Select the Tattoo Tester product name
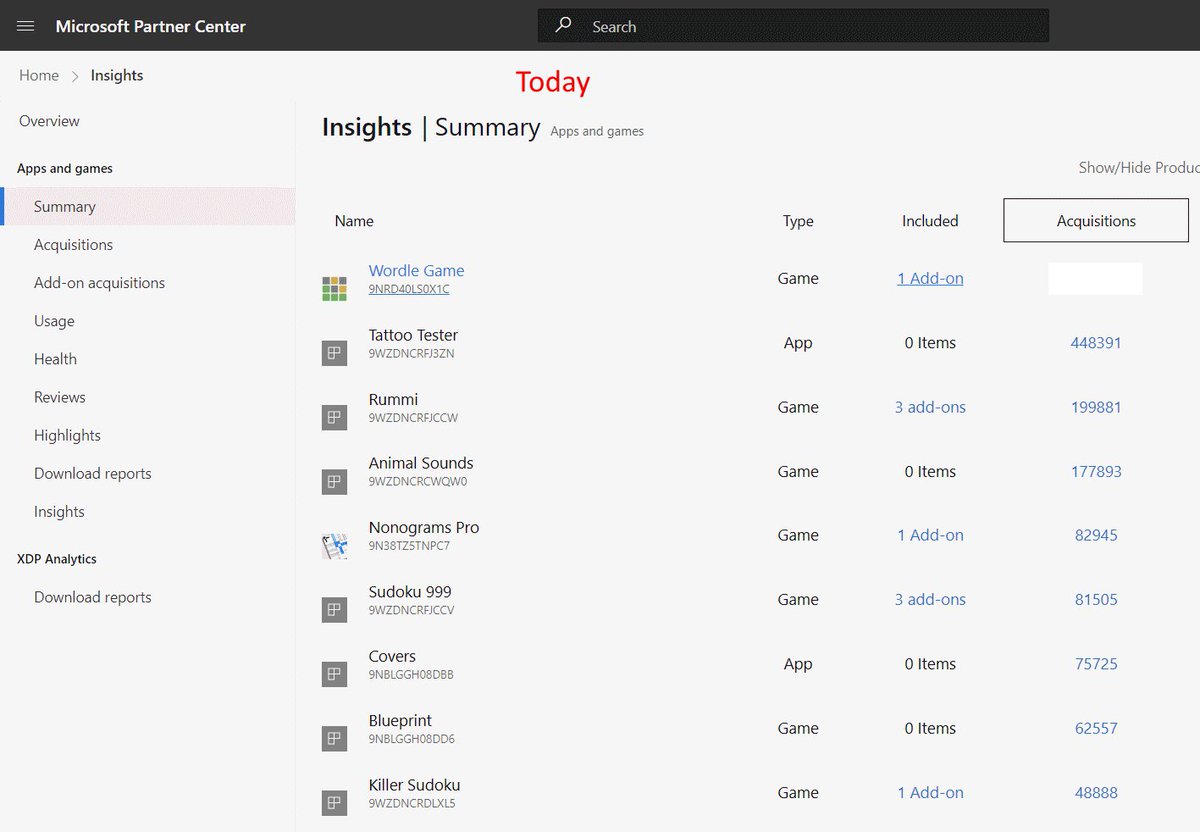This screenshot has height=832, width=1200. click(x=413, y=335)
